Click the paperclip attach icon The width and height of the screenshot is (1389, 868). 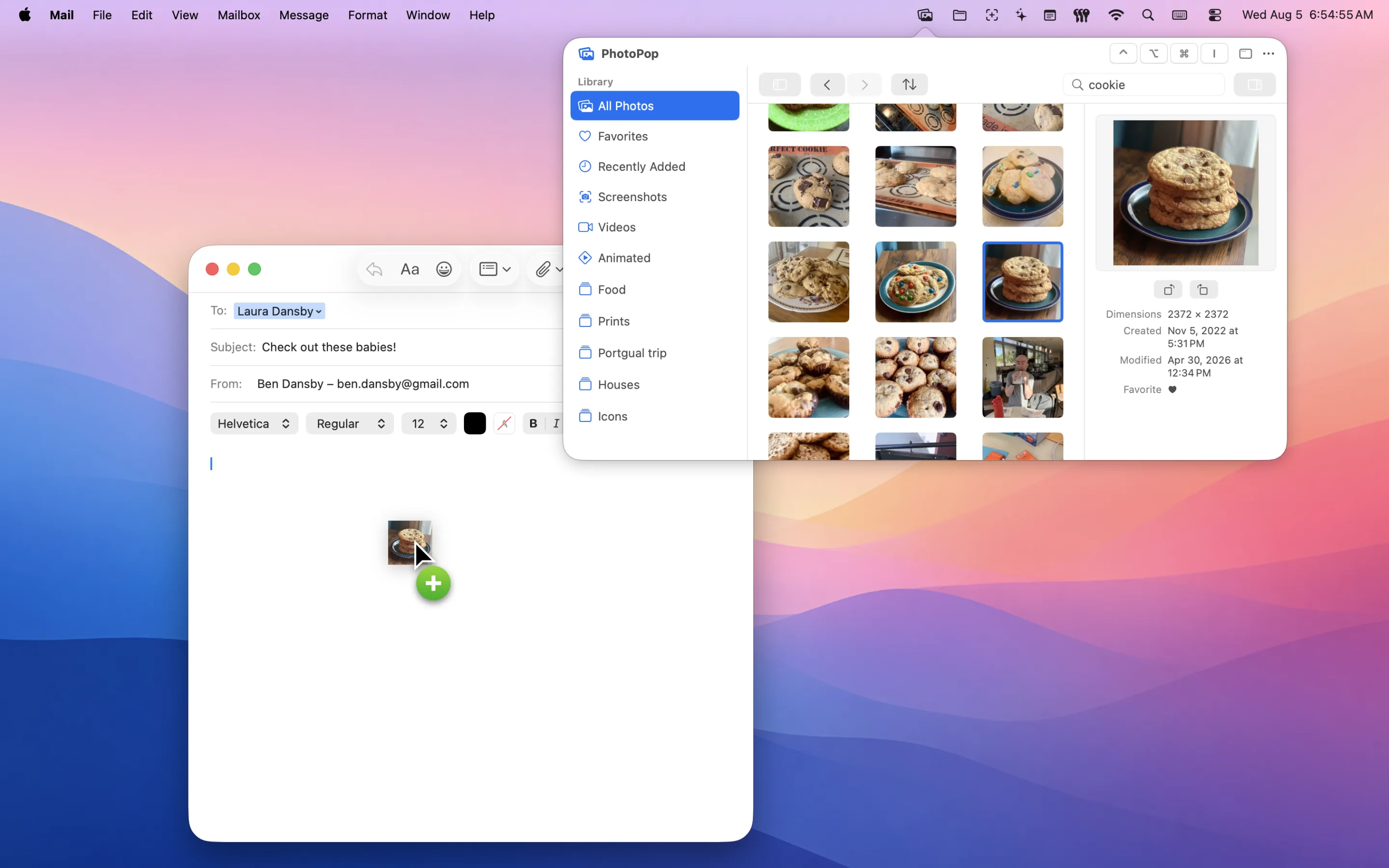(543, 269)
